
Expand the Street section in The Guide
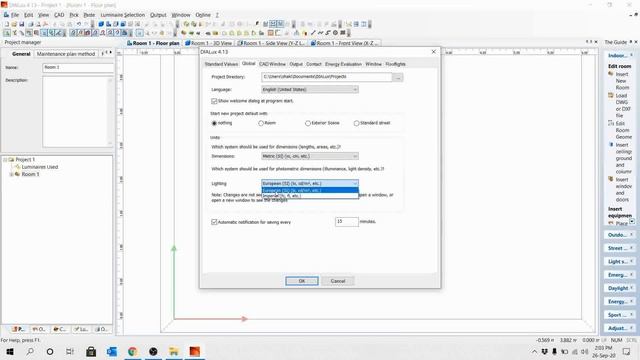619,248
